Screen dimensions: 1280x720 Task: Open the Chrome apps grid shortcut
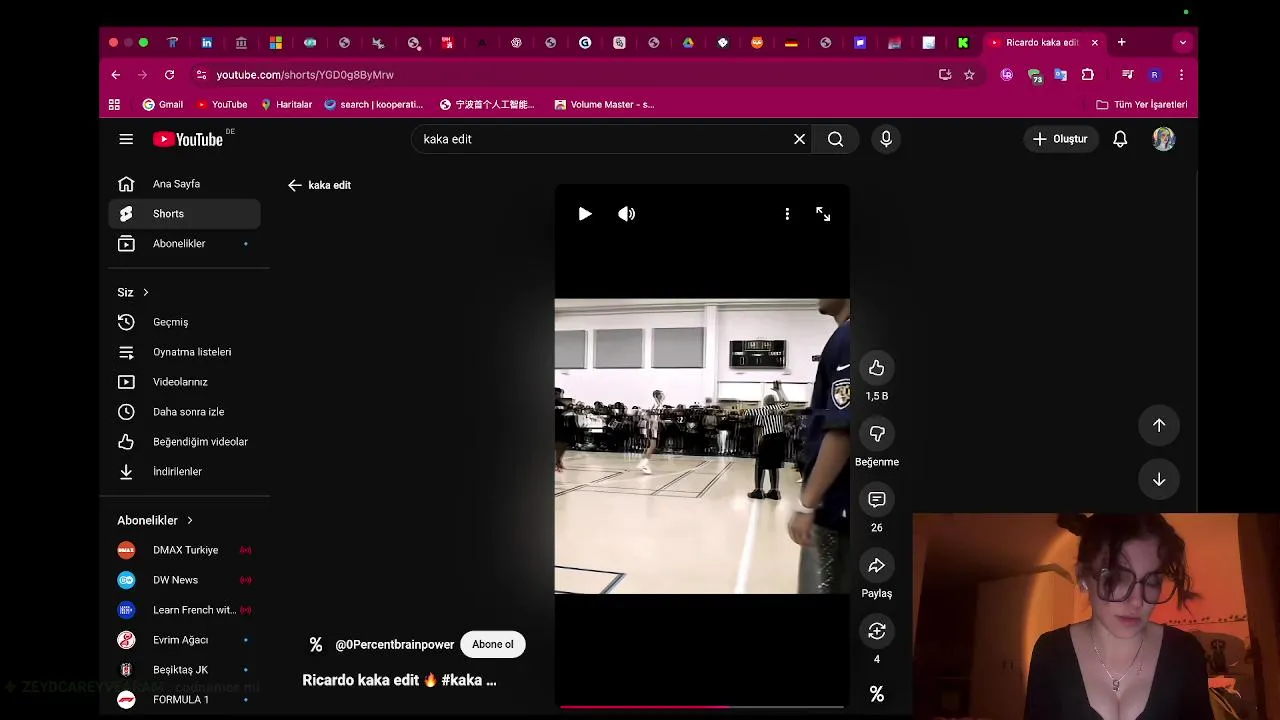[x=115, y=104]
